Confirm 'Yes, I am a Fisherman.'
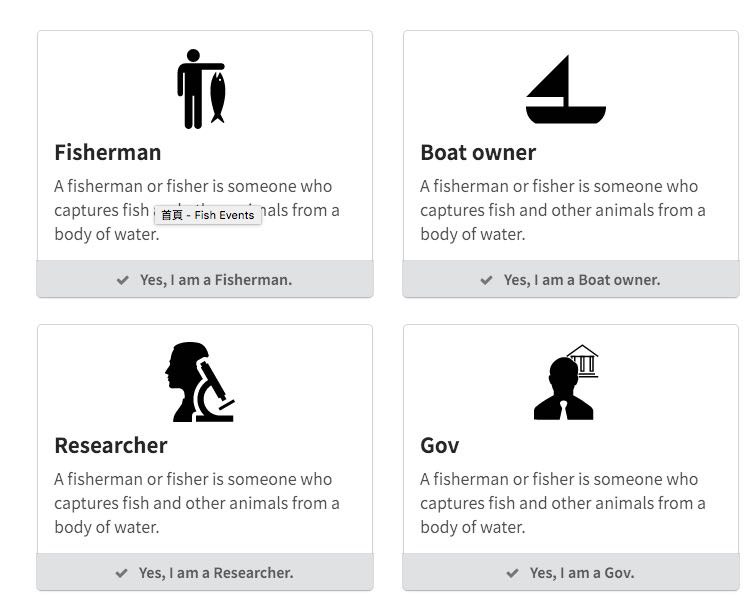756x602 pixels. tap(205, 279)
